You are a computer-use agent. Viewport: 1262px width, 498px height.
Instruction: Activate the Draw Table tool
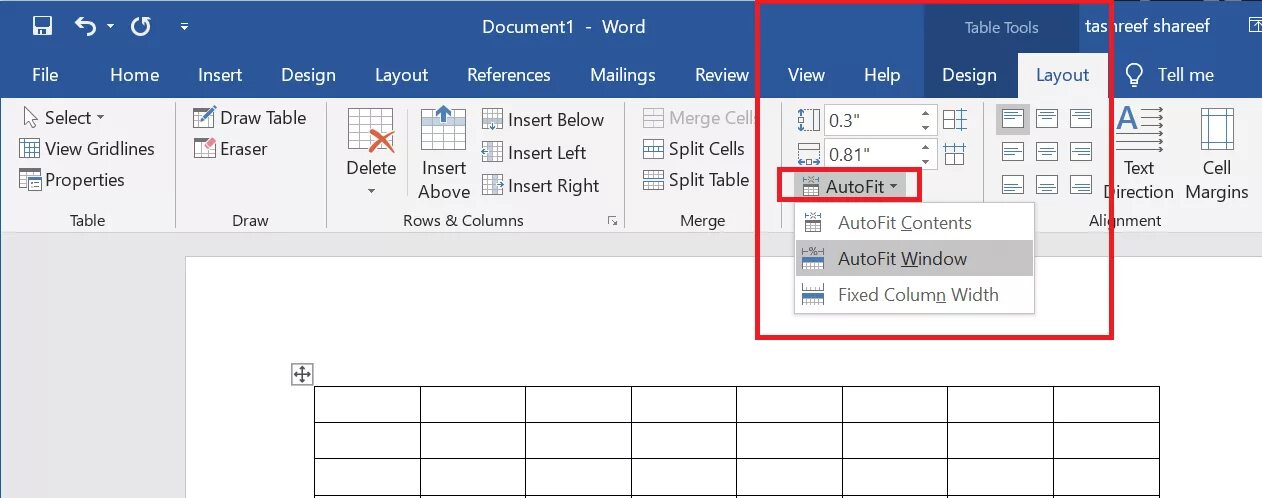pyautogui.click(x=250, y=118)
